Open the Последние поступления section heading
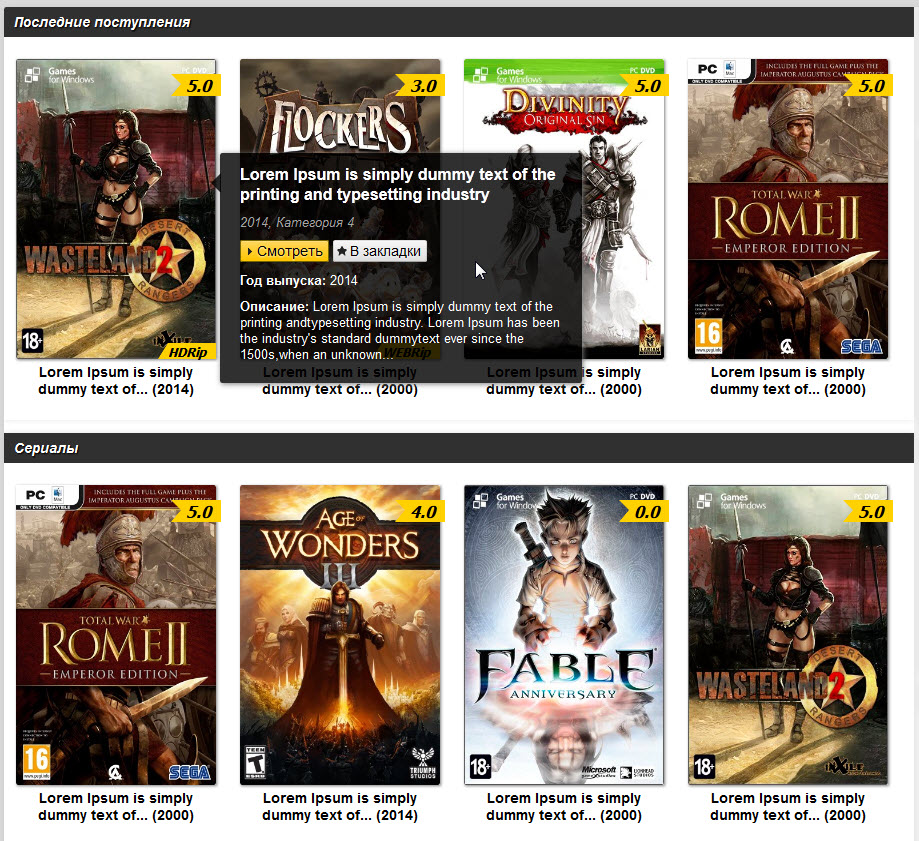 [102, 22]
